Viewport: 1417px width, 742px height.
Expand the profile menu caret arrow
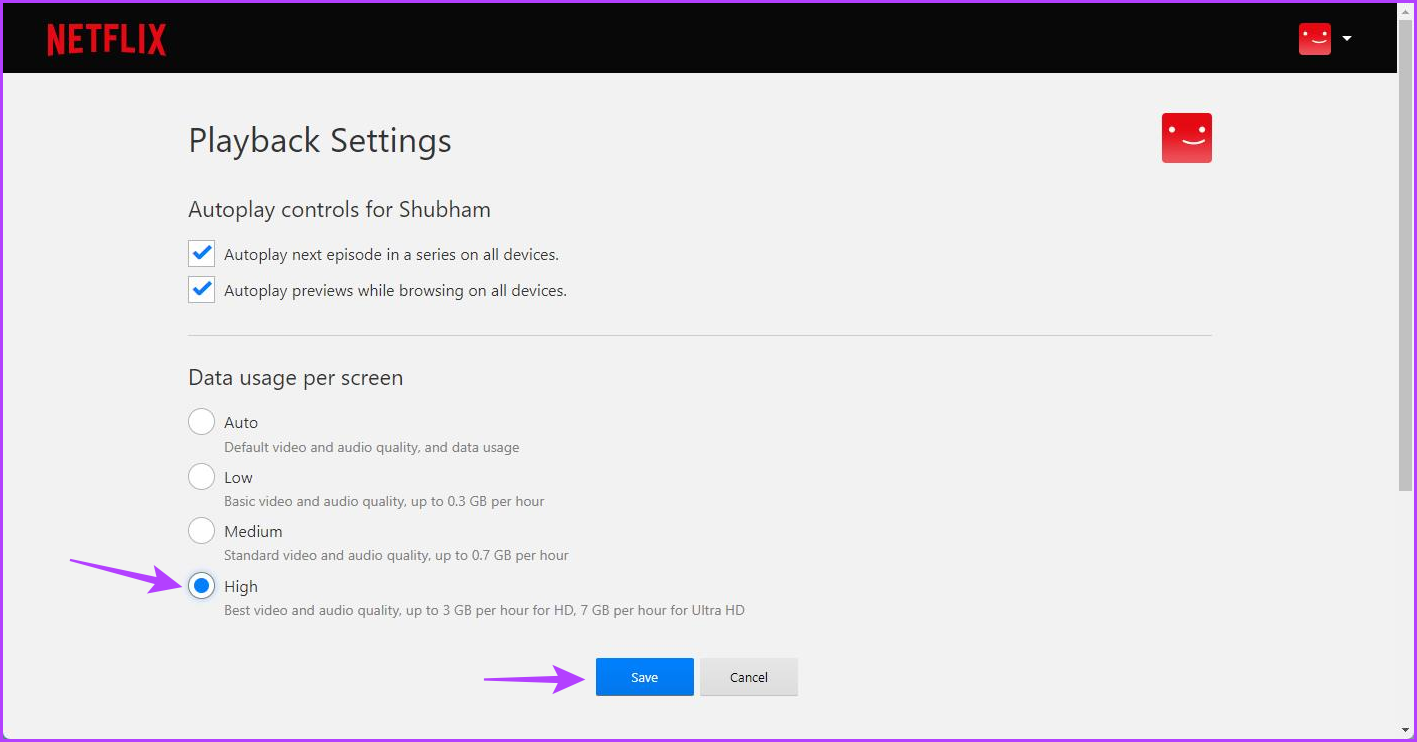click(1346, 38)
